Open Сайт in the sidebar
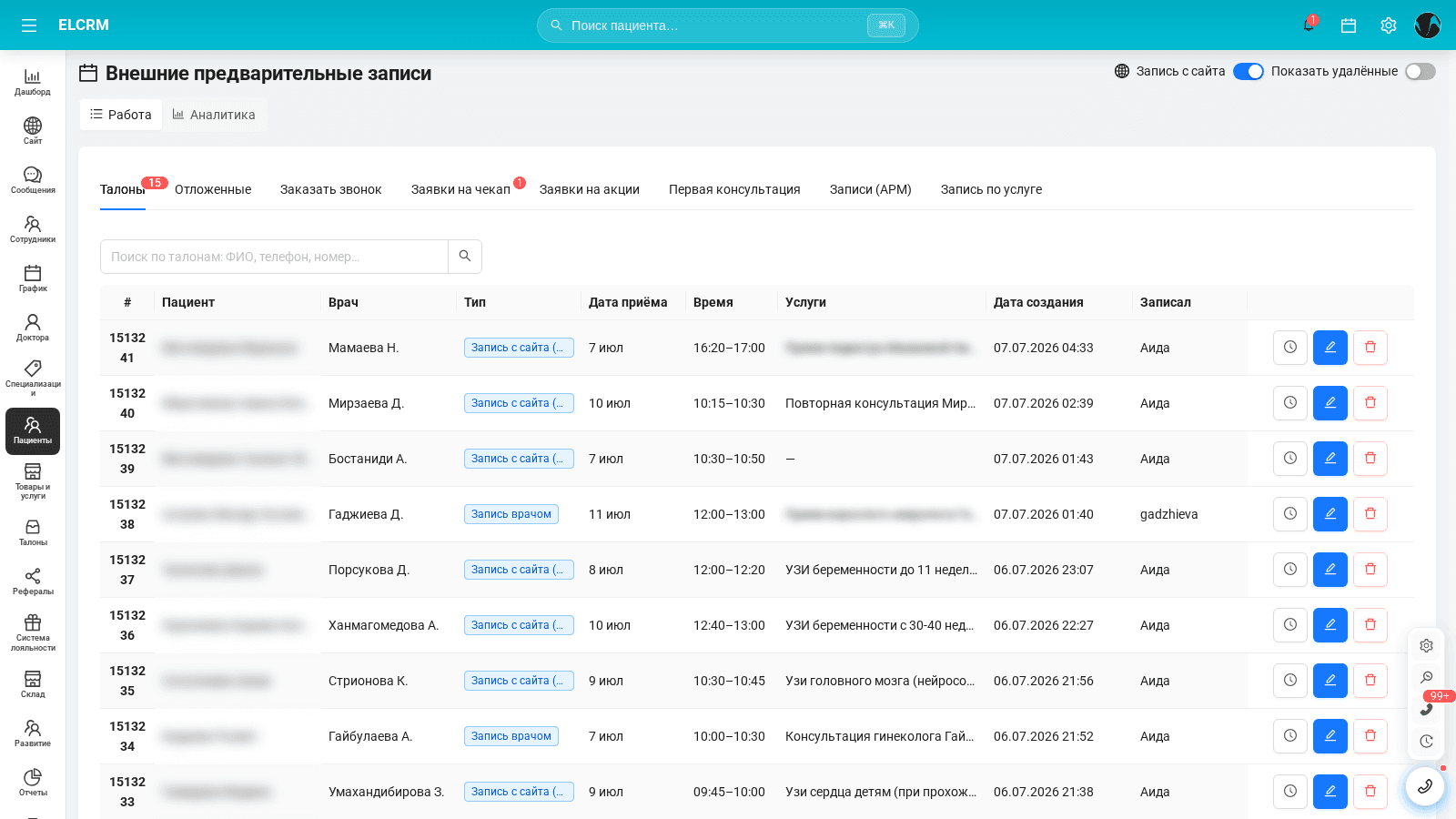The height and width of the screenshot is (819, 1456). 33,131
